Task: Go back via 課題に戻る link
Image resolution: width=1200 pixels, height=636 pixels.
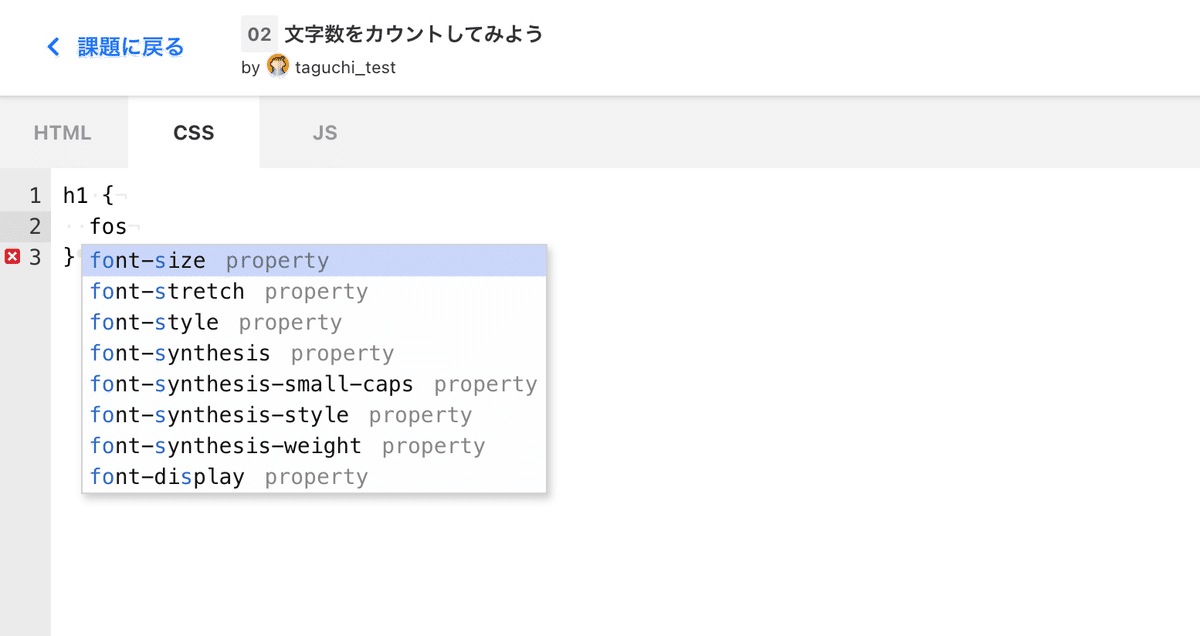Action: pos(131,47)
